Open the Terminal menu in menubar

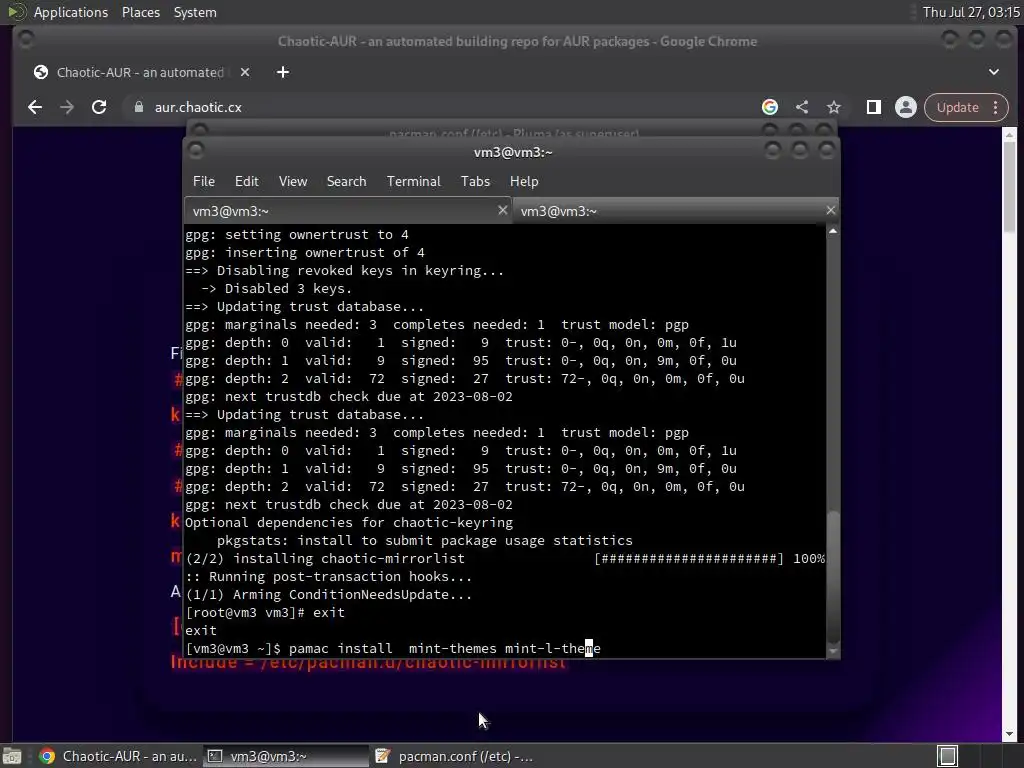(x=413, y=182)
